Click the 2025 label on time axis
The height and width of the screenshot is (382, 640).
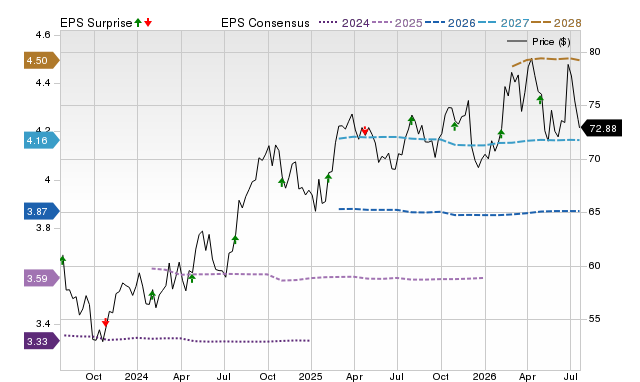[311, 376]
